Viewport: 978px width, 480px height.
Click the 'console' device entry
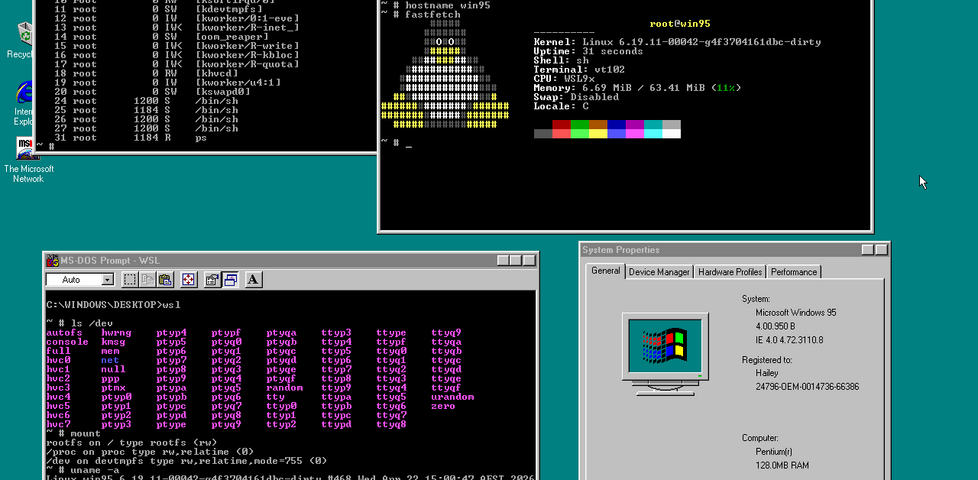click(x=67, y=342)
